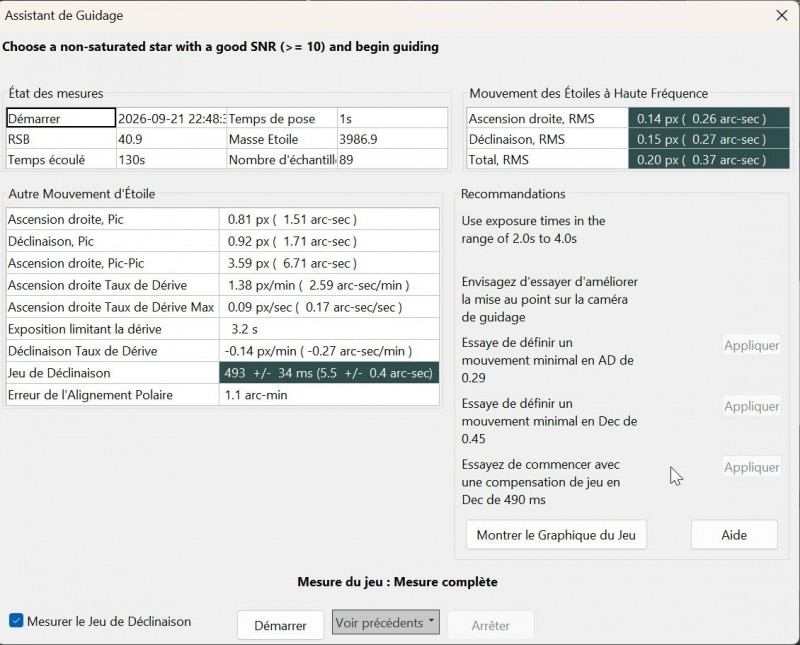Click the Erreur de l'Alignement Polaire value 1.1 arc-min
800x645 pixels.
(329, 394)
